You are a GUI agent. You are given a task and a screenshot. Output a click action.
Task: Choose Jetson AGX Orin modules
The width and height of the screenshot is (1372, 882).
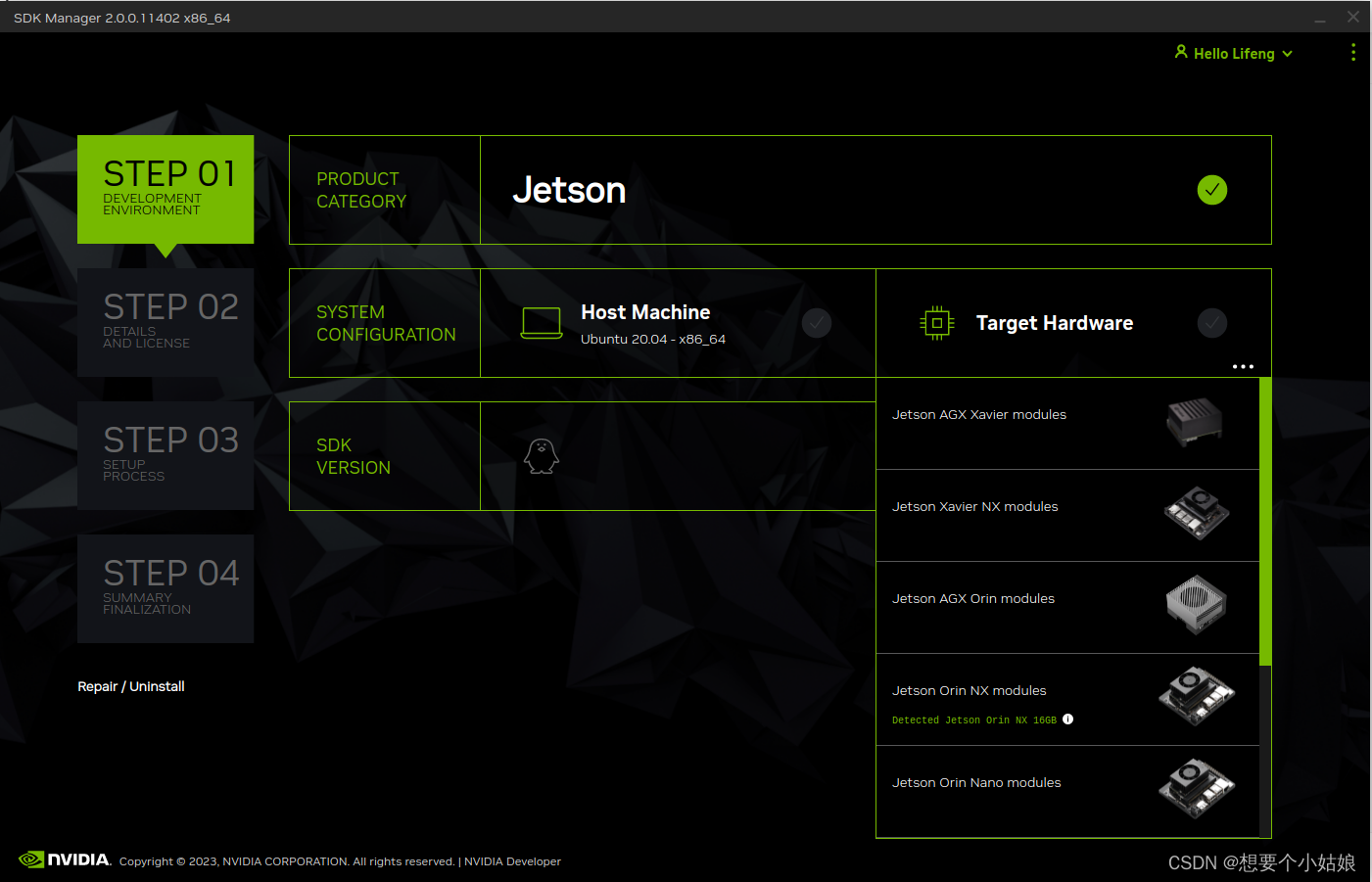[x=1067, y=608]
